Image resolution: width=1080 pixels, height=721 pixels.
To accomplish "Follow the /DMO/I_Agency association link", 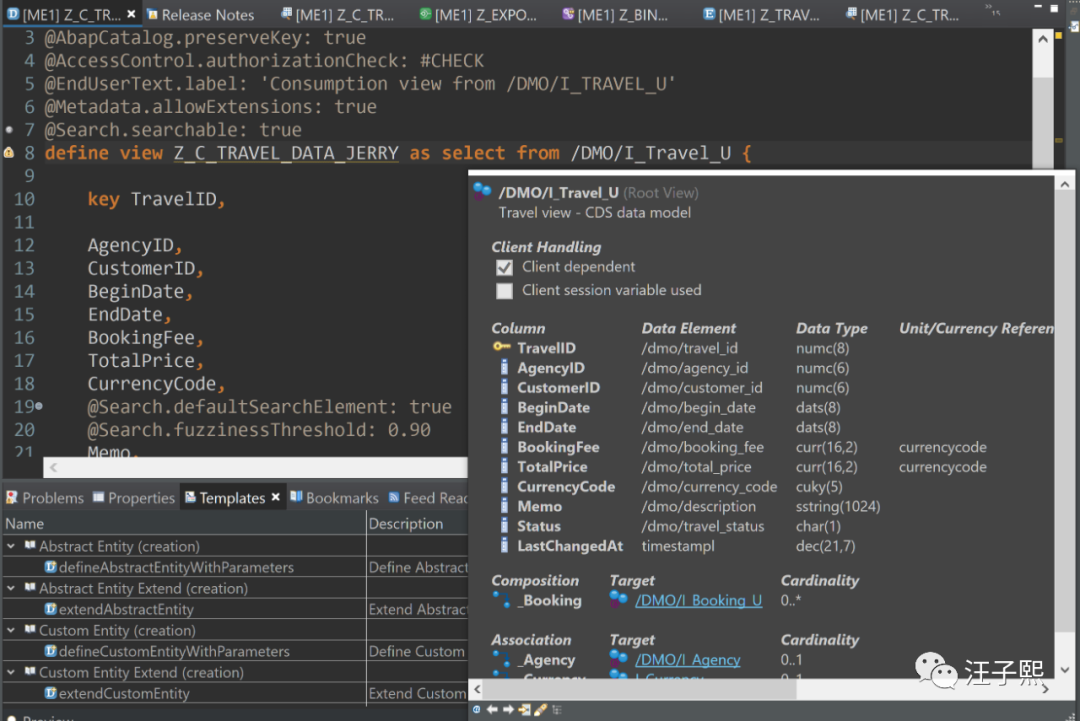I will (x=687, y=660).
